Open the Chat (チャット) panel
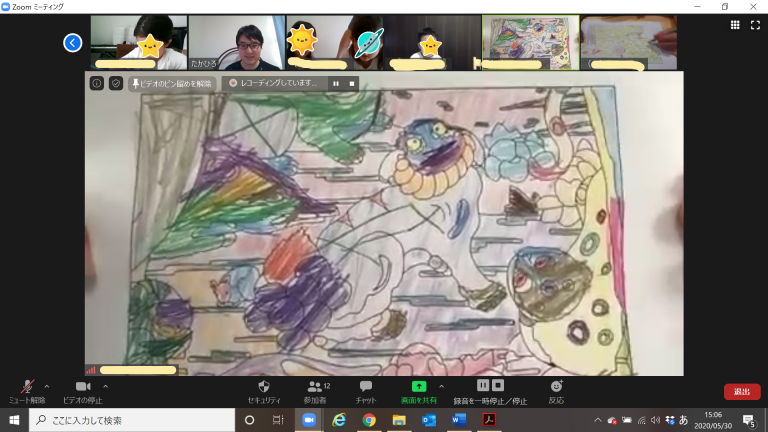Image resolution: width=768 pixels, height=432 pixels. coord(366,387)
